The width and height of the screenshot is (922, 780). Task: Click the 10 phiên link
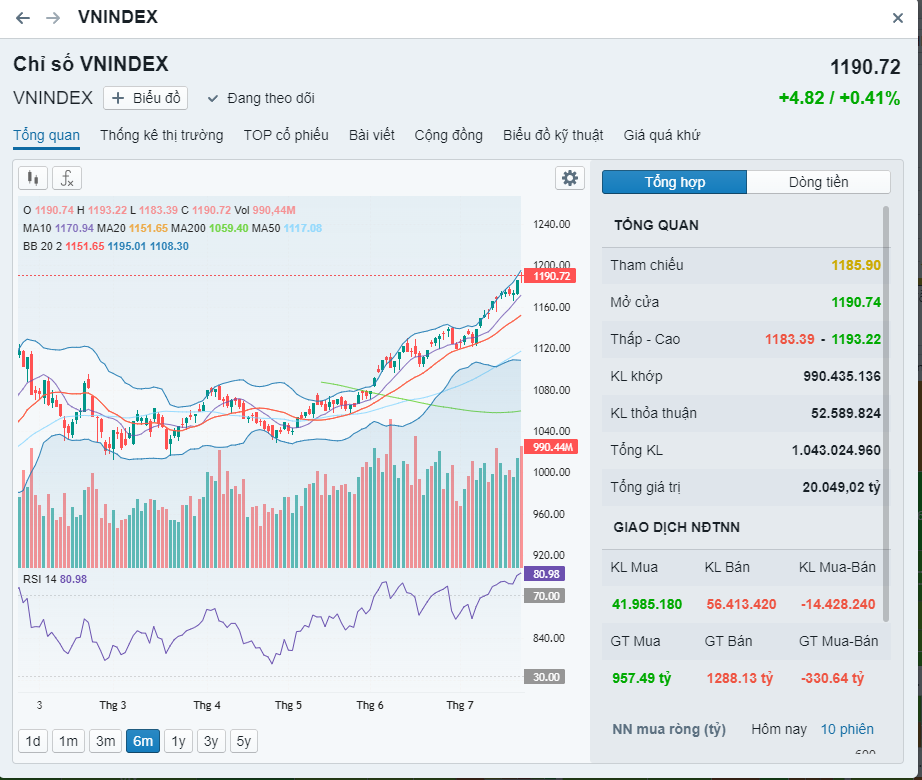pos(847,729)
